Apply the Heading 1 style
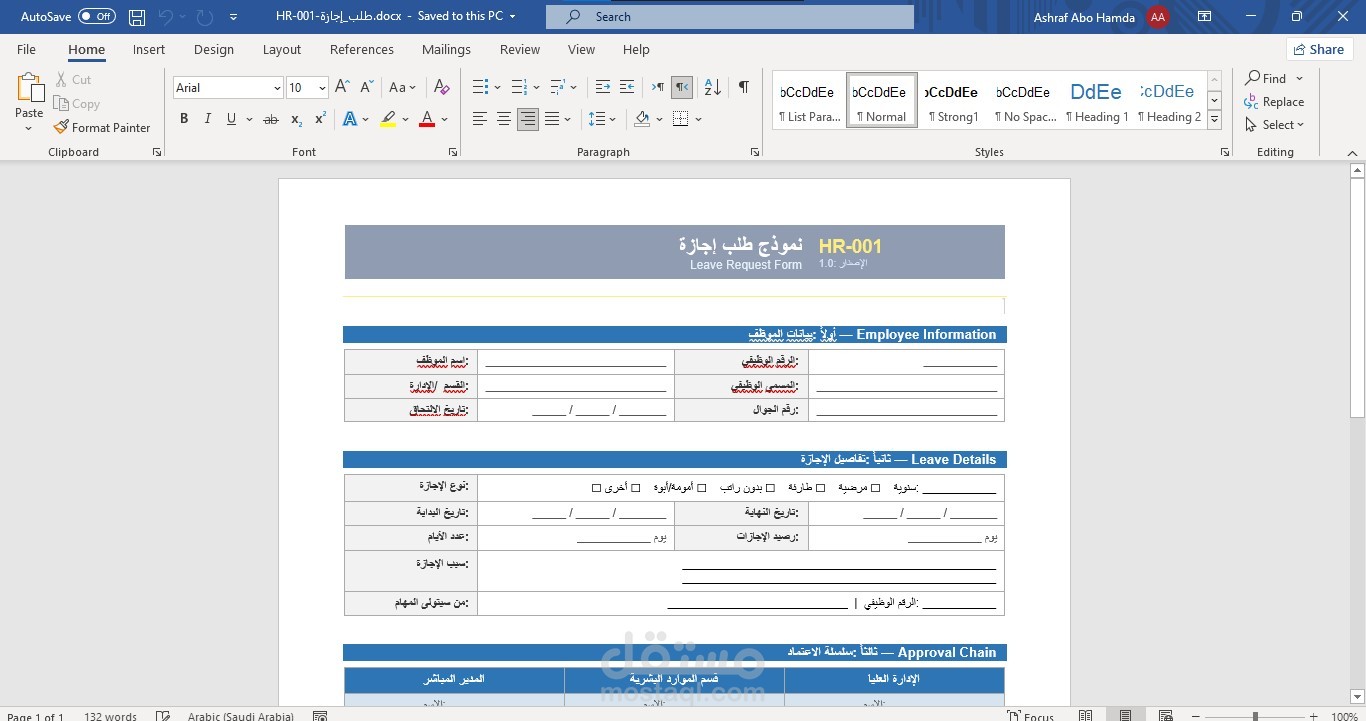 click(1096, 100)
